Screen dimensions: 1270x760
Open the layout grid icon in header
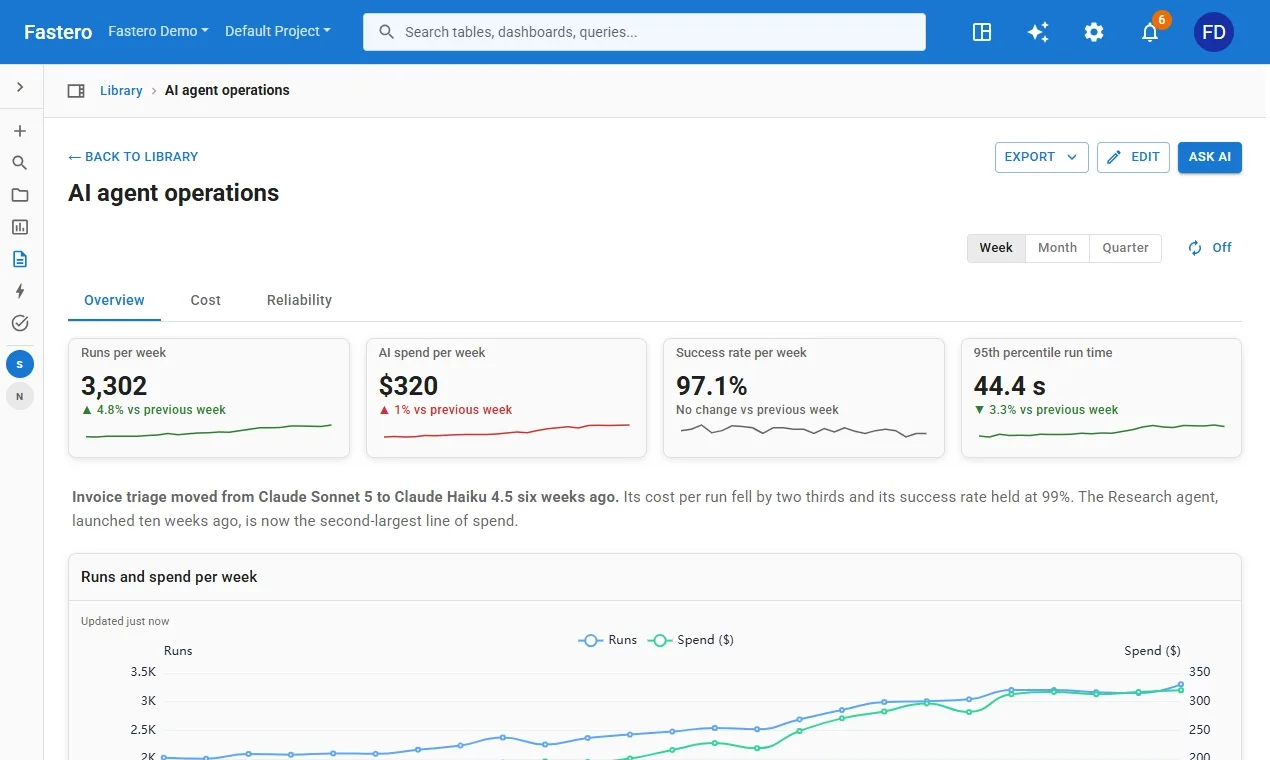pos(982,32)
